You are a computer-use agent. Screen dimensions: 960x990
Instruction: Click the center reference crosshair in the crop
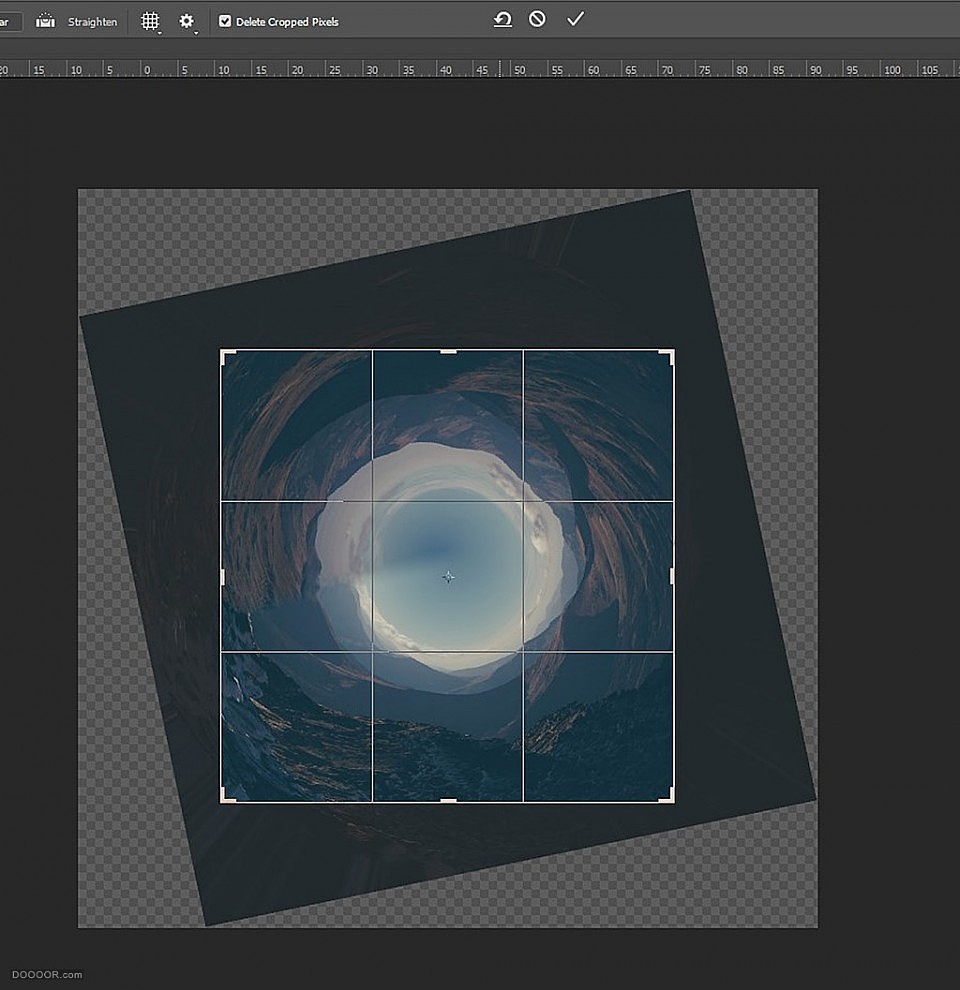coord(447,576)
